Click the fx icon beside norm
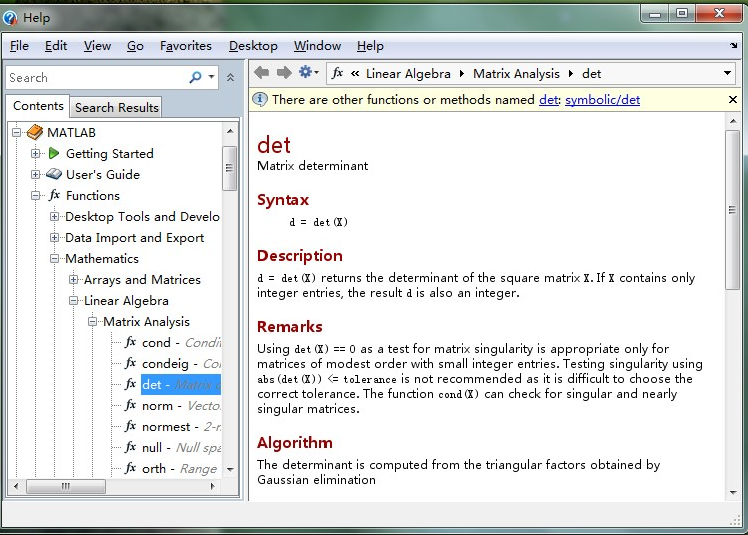Viewport: 748px width, 535px height. 131,405
